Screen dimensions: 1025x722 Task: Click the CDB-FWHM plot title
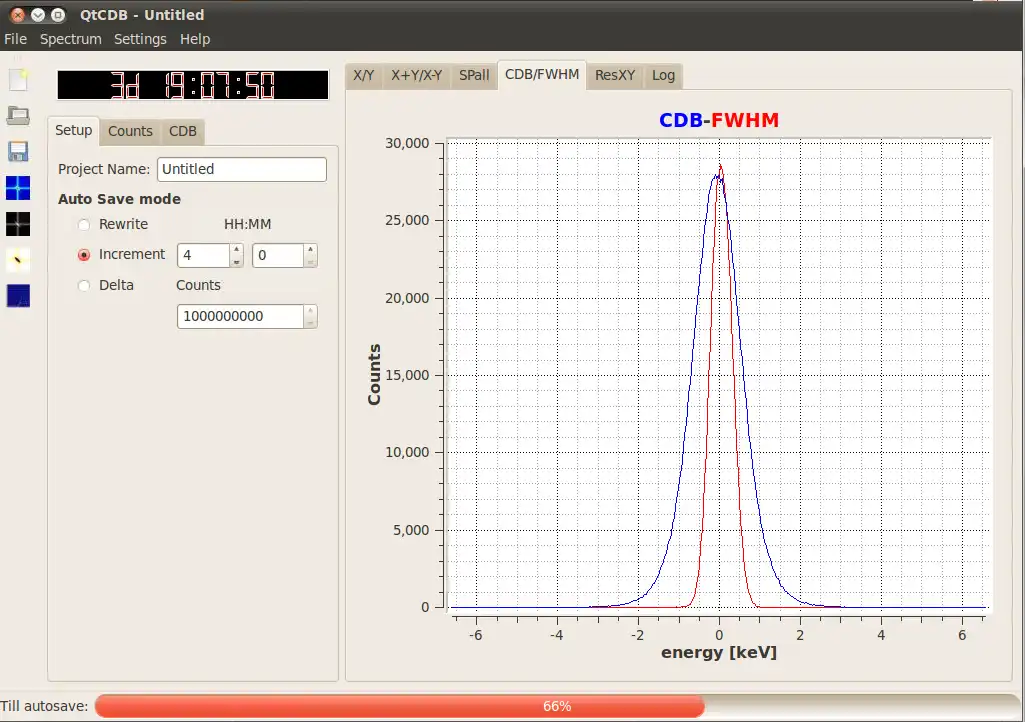pos(719,120)
